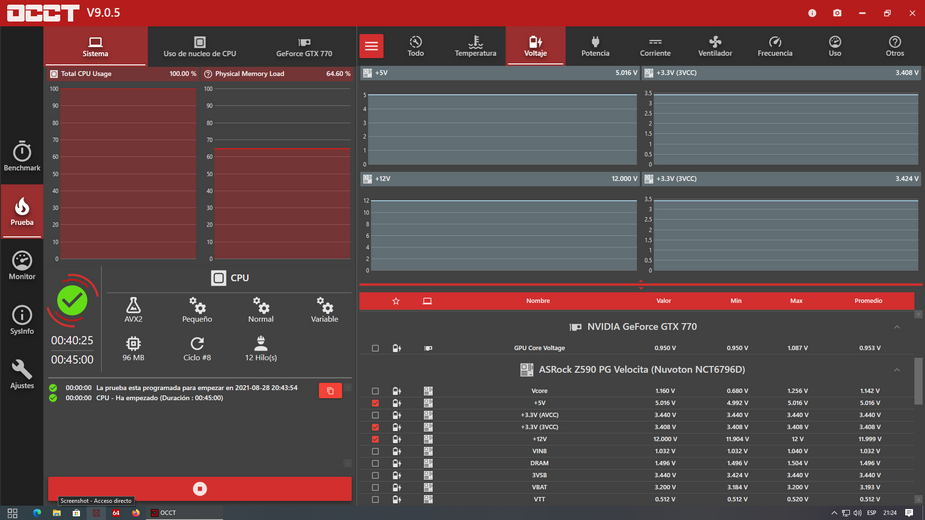Viewport: 925px width, 520px height.
Task: Click the star favorites column header
Action: pos(396,301)
